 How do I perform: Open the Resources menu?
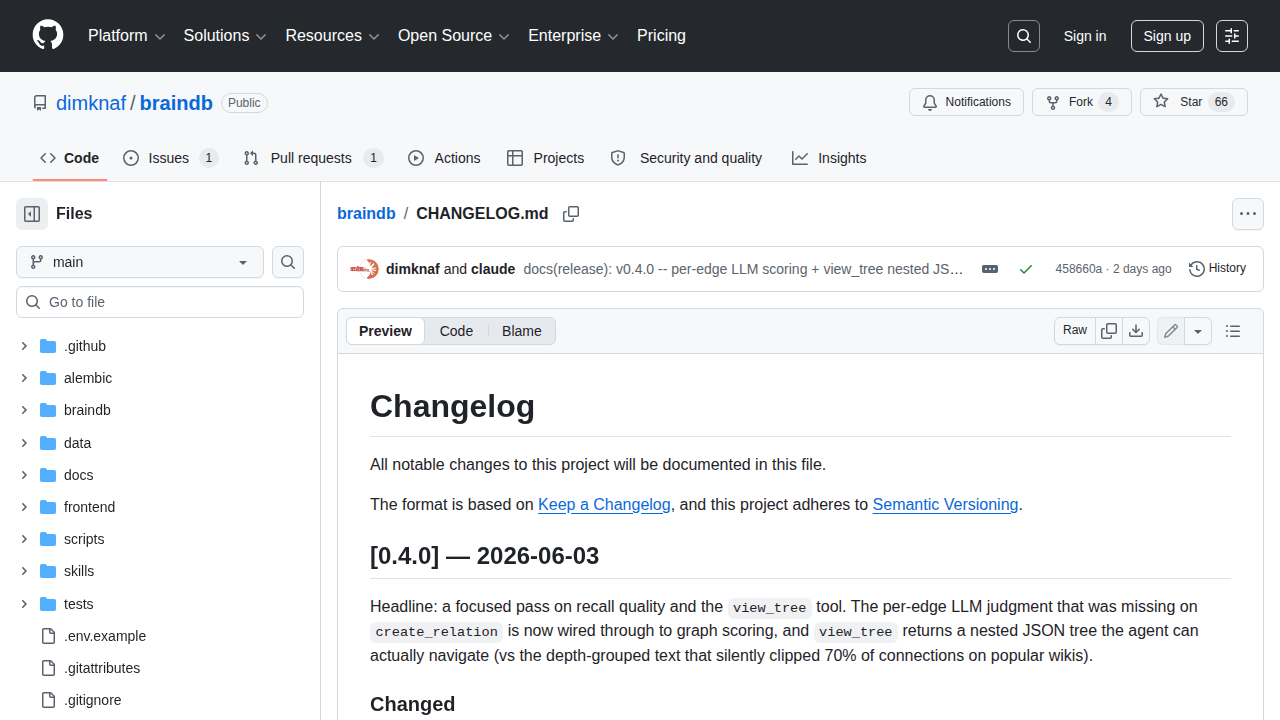click(x=332, y=36)
